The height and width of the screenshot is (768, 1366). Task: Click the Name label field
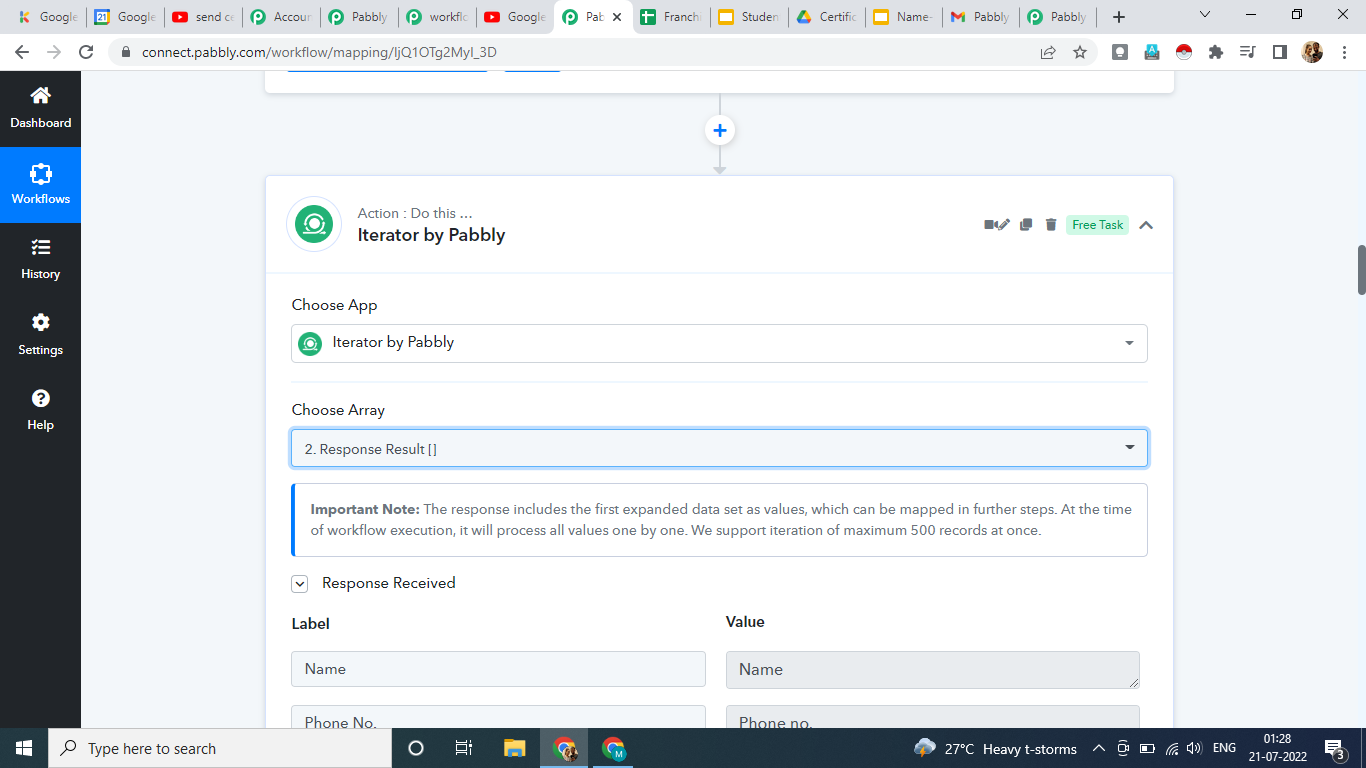(x=498, y=669)
